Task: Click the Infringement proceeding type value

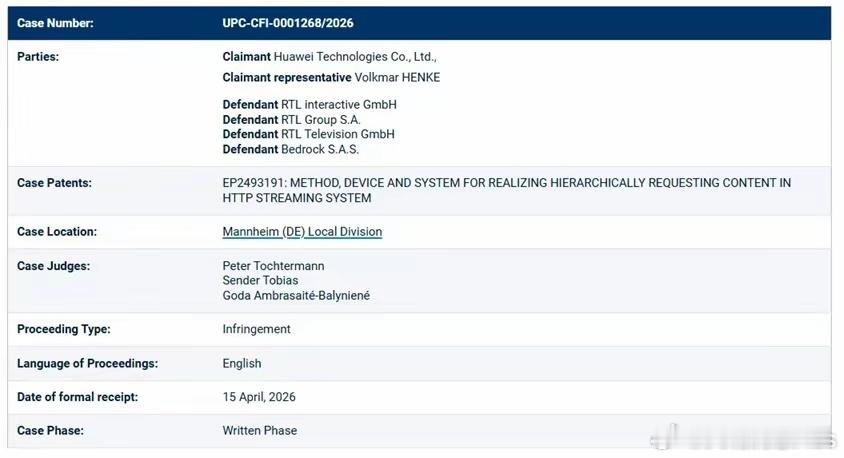Action: coord(256,329)
